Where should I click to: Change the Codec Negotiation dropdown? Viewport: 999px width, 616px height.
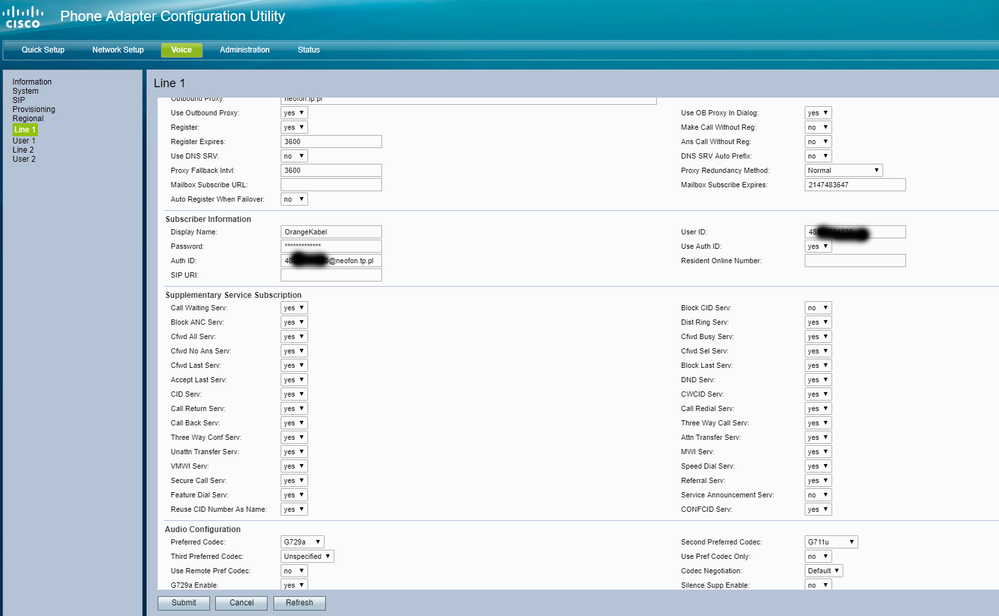[x=824, y=571]
